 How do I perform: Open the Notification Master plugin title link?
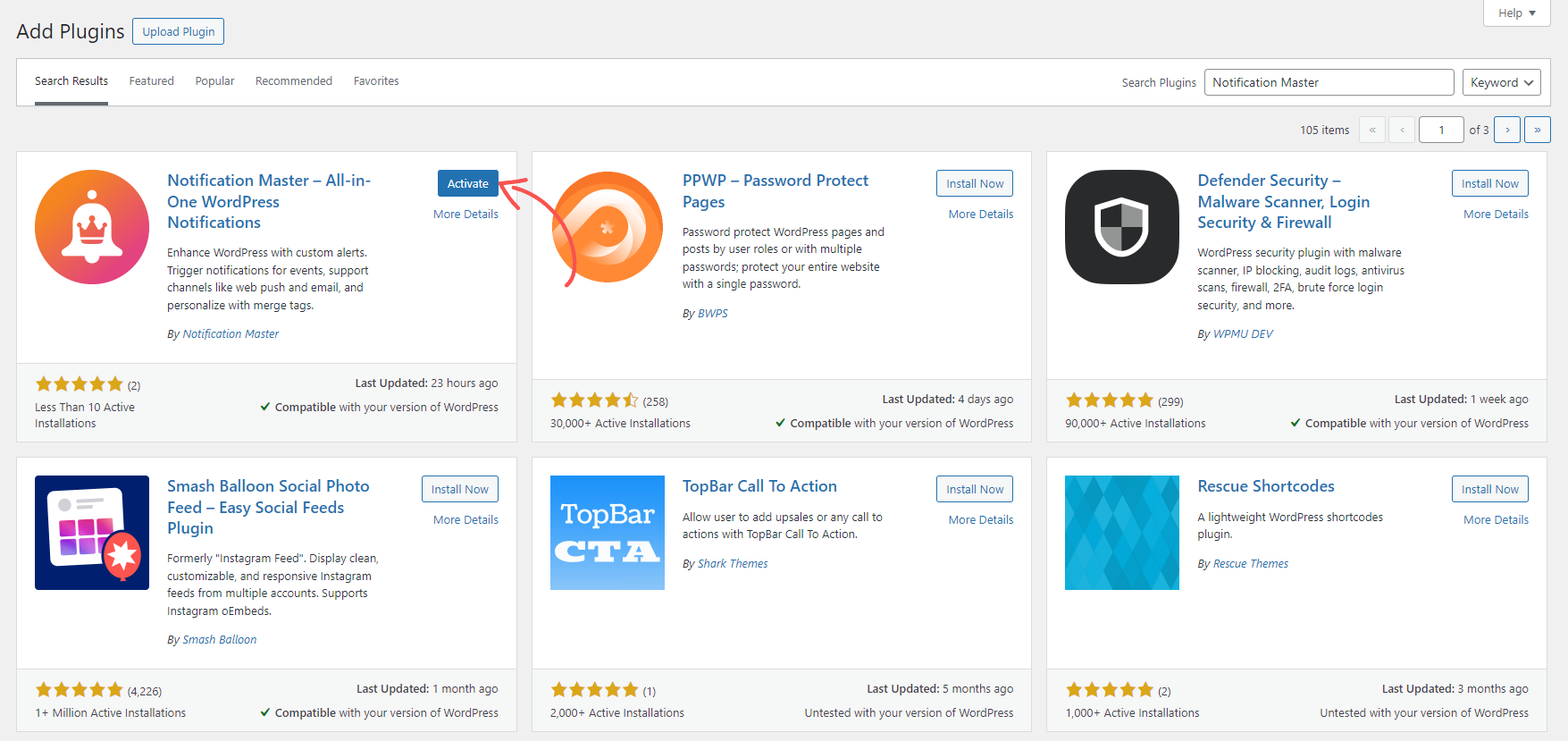tap(269, 201)
